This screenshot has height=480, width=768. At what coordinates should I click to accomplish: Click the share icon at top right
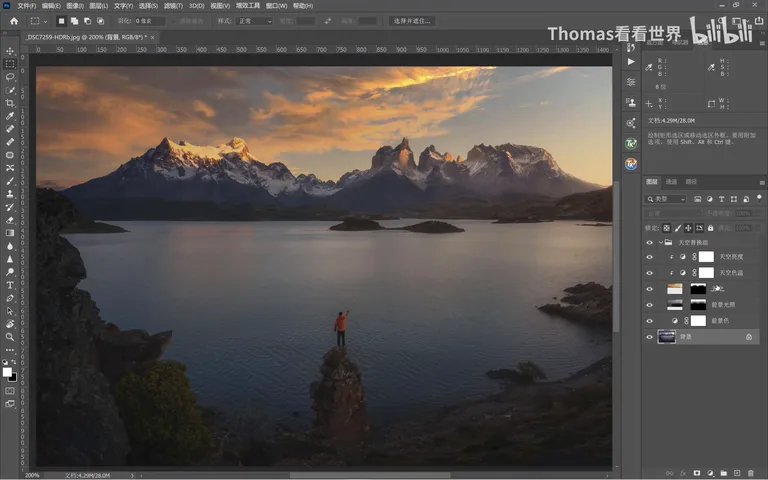tap(759, 20)
